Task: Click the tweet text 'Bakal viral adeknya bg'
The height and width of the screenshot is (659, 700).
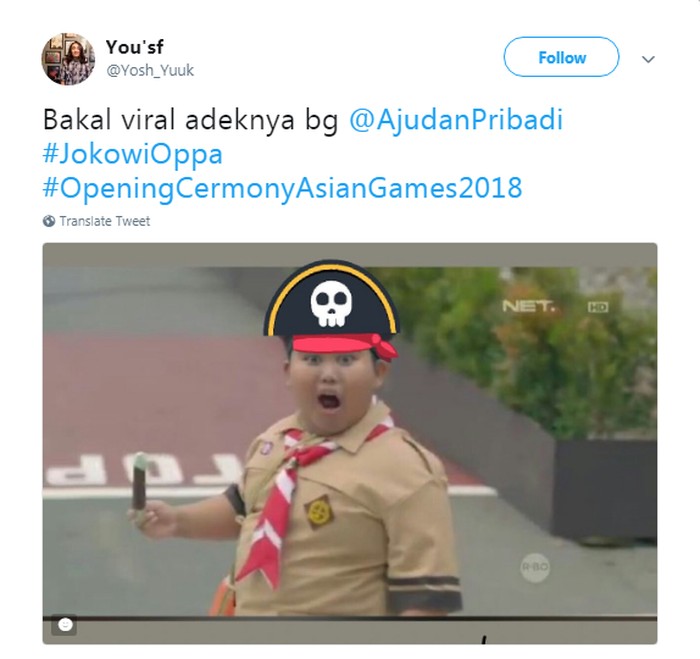Action: point(191,121)
